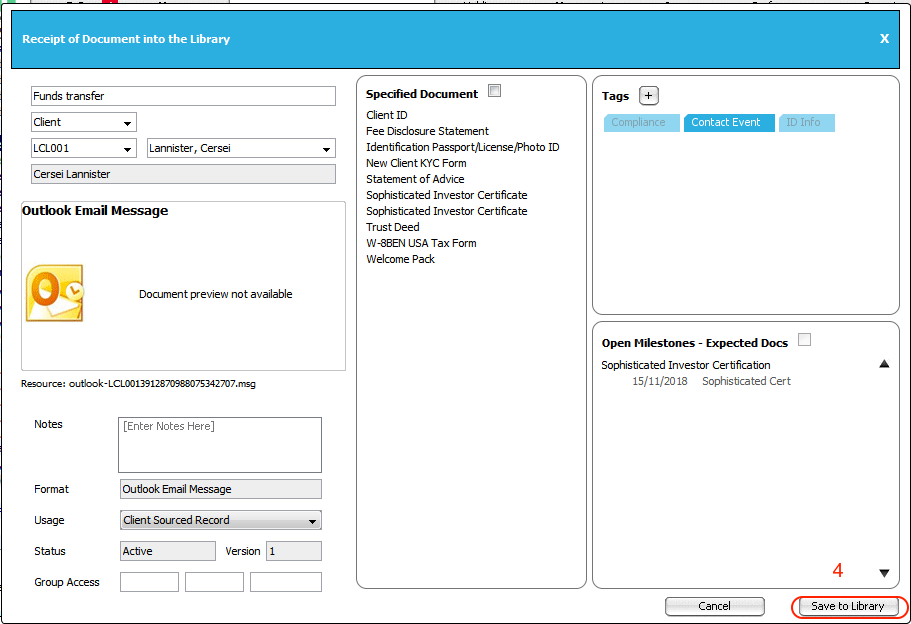Viewport: 911px width, 624px height.
Task: Toggle the ID Info tag
Action: [805, 123]
